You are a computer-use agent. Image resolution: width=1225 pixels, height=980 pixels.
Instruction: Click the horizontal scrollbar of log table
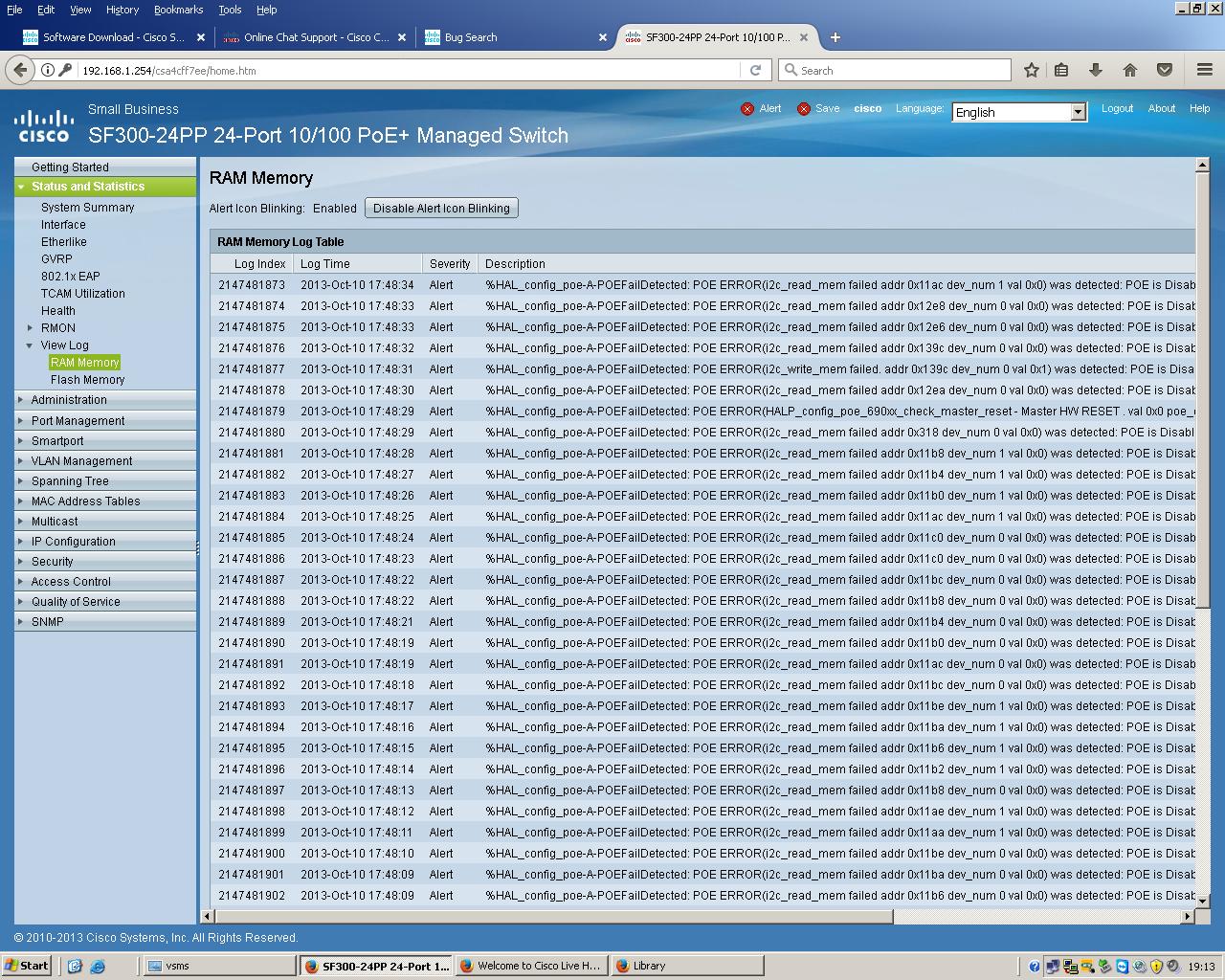click(x=553, y=916)
